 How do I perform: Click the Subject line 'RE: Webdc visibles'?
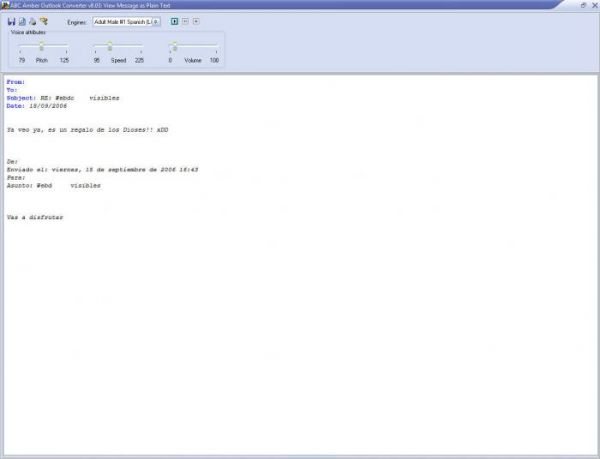[63, 98]
